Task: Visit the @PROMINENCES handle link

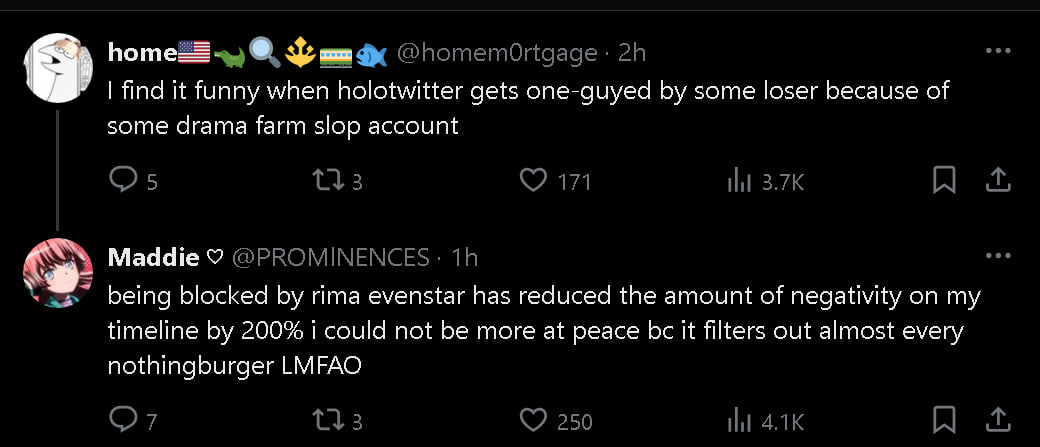Action: click(x=331, y=257)
